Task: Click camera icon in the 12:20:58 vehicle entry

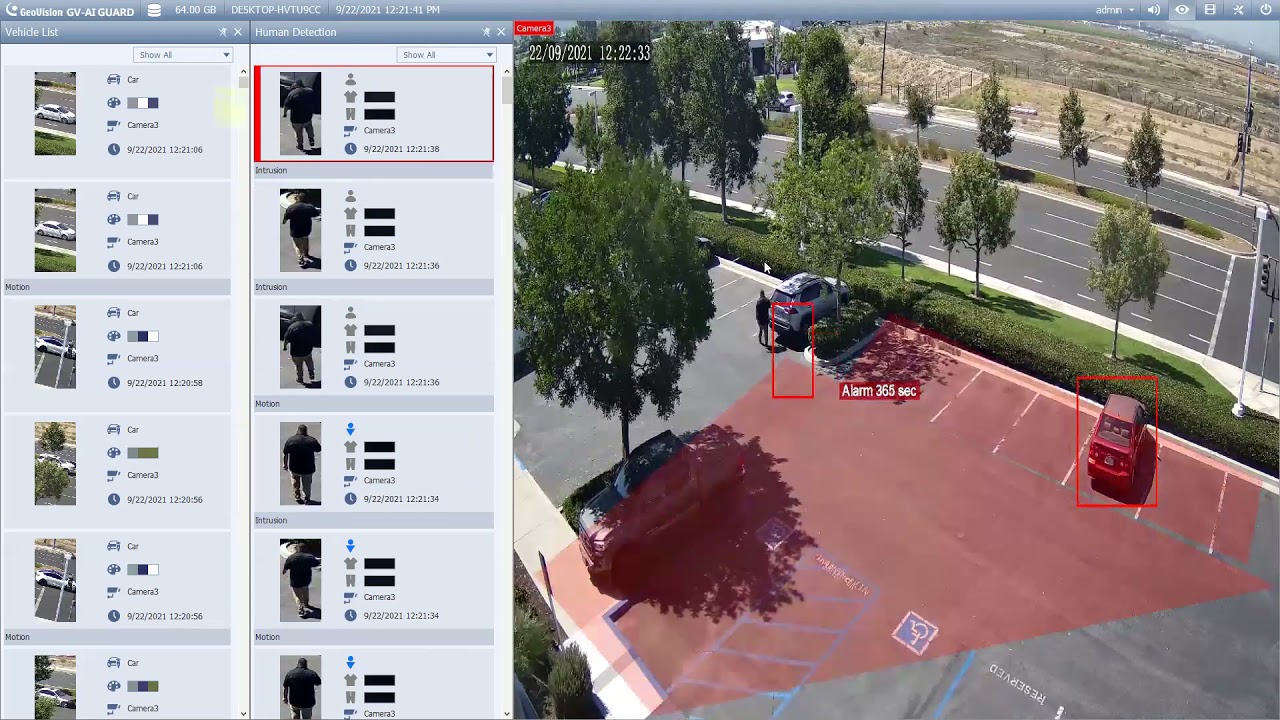Action: [114, 358]
